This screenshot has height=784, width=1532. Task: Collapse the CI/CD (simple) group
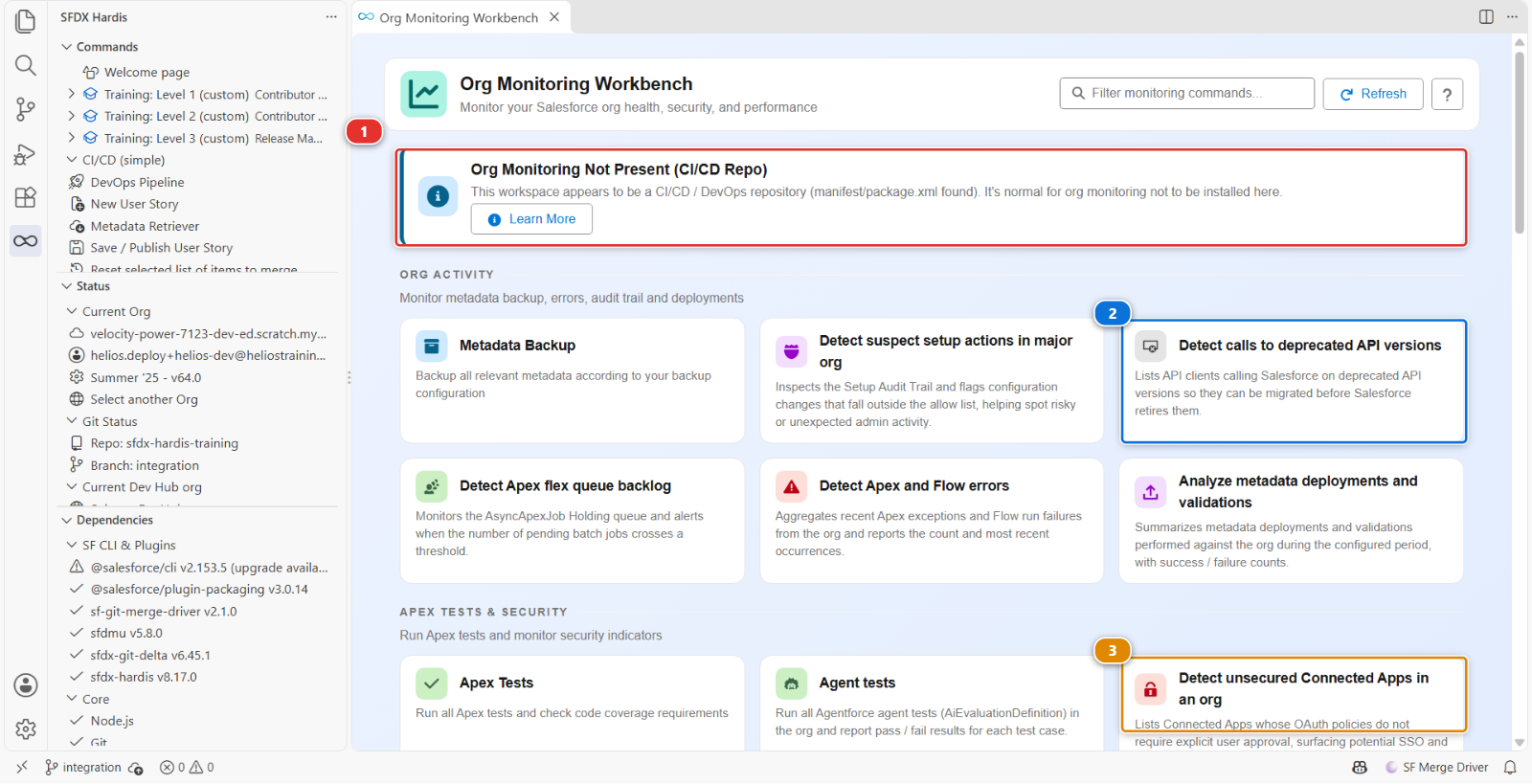pyautogui.click(x=72, y=160)
